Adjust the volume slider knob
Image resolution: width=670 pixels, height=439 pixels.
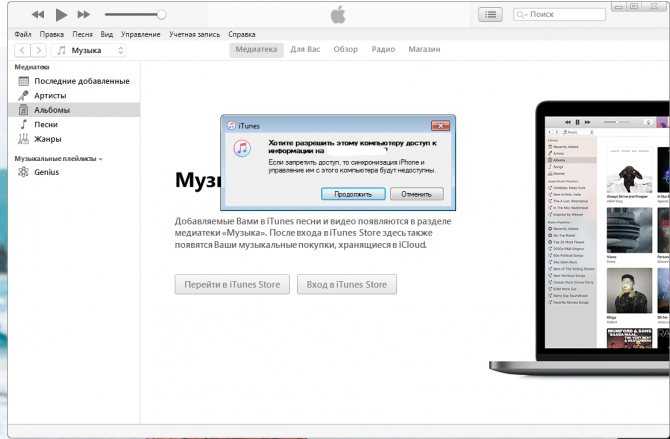point(161,15)
